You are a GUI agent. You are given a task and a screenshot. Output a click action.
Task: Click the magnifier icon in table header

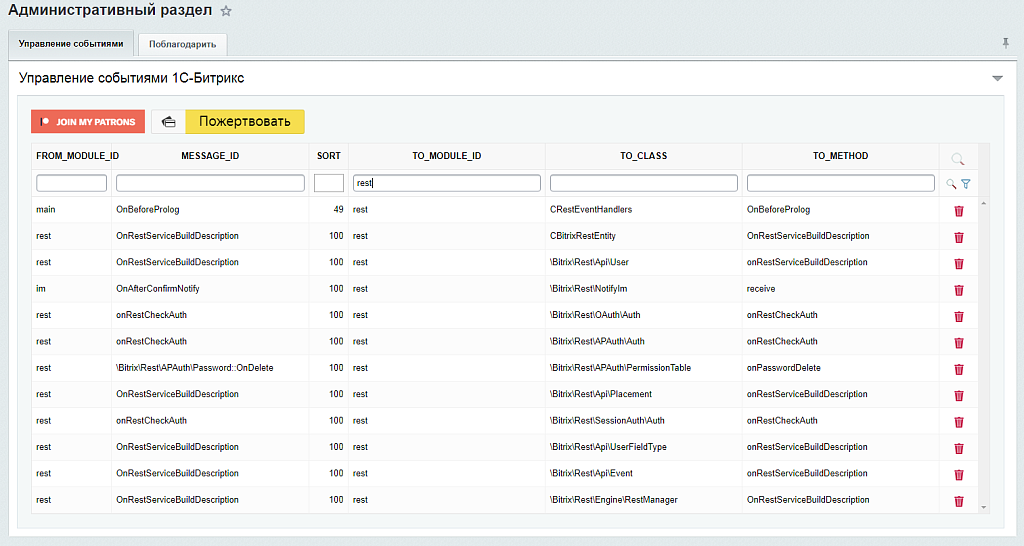click(957, 158)
